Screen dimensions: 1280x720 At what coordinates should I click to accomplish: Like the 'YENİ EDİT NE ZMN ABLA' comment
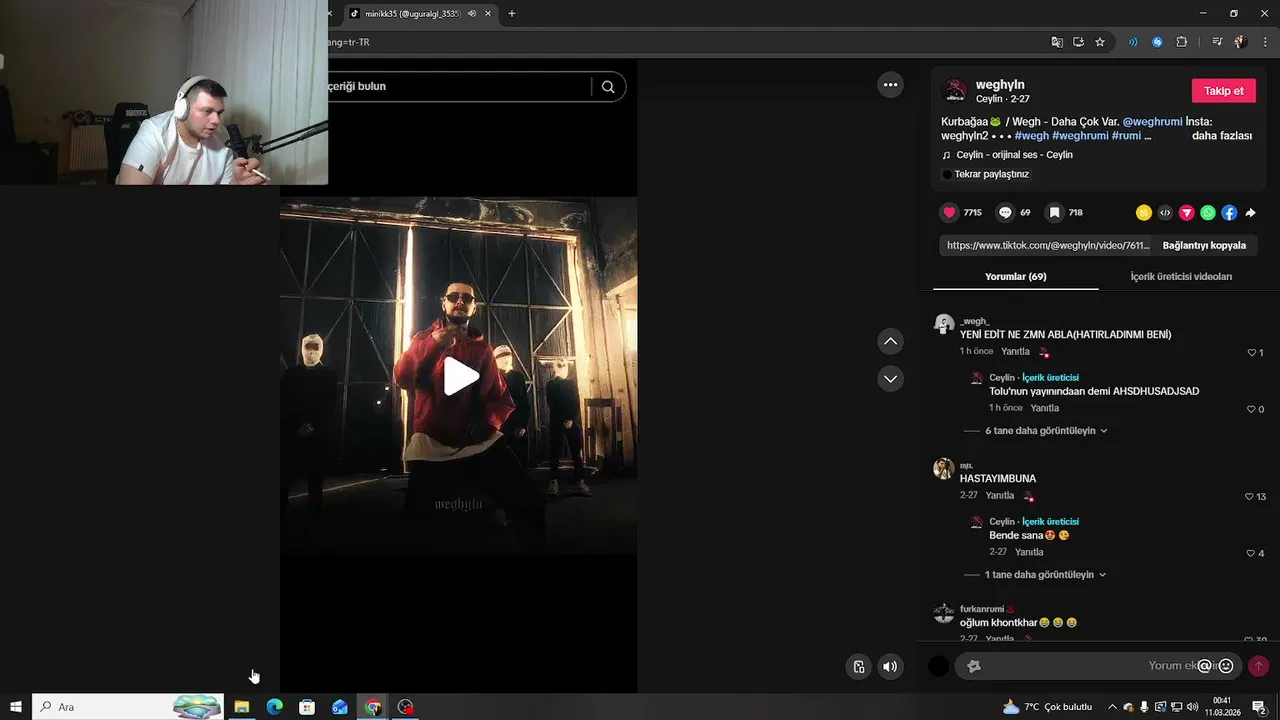pyautogui.click(x=1251, y=353)
